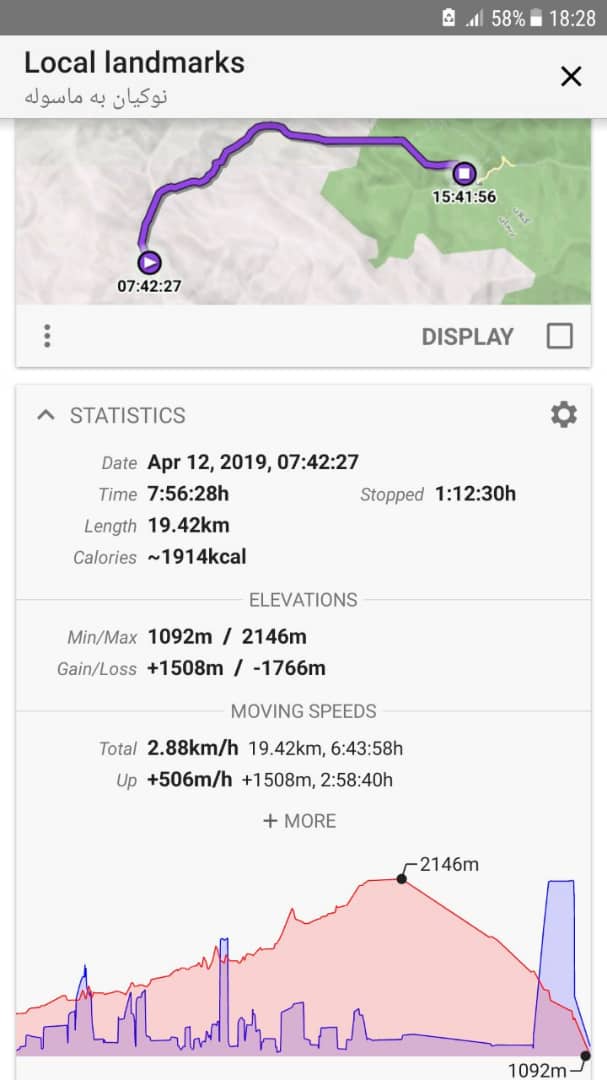Tap the DISPLAY label
The width and height of the screenshot is (607, 1080).
click(467, 337)
